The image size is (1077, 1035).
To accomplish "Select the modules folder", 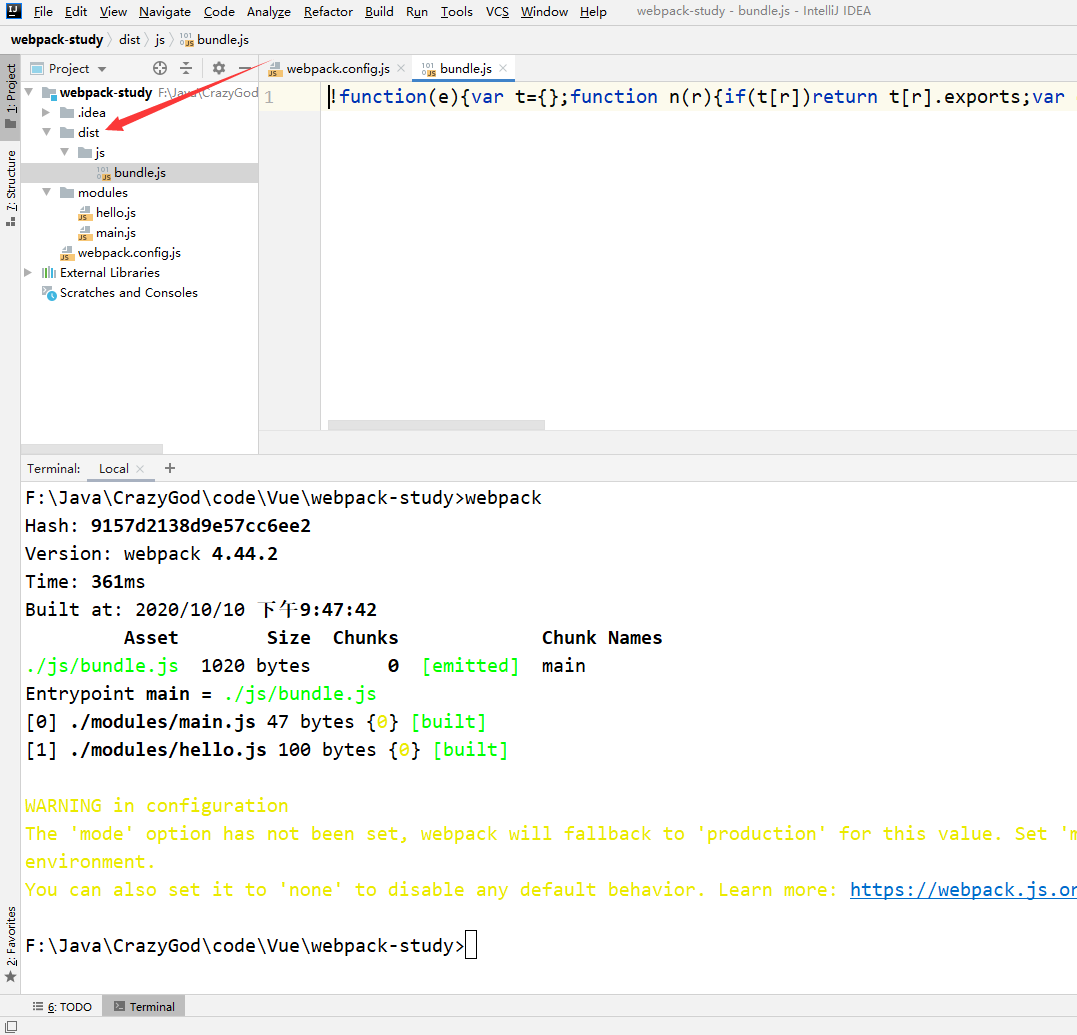I will 102,192.
